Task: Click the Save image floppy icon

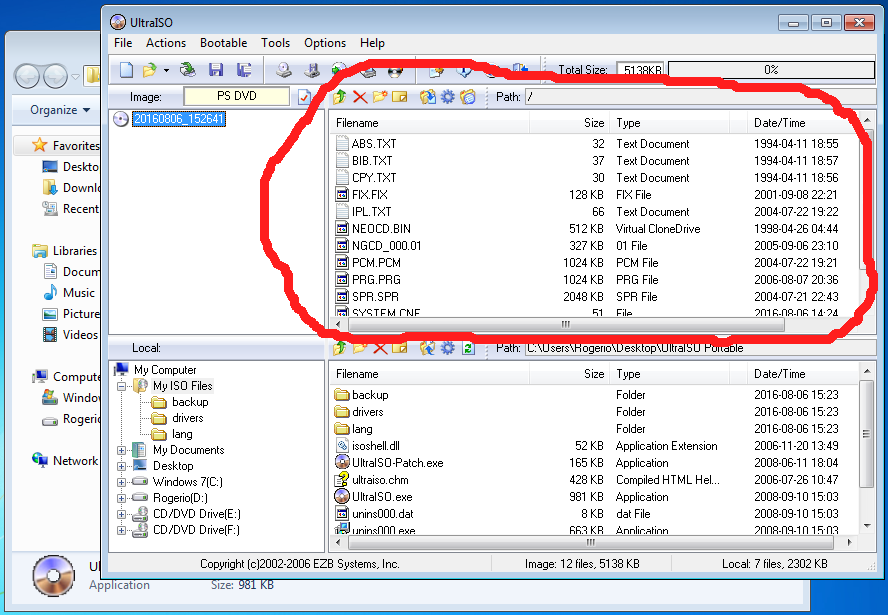Action: (x=216, y=70)
